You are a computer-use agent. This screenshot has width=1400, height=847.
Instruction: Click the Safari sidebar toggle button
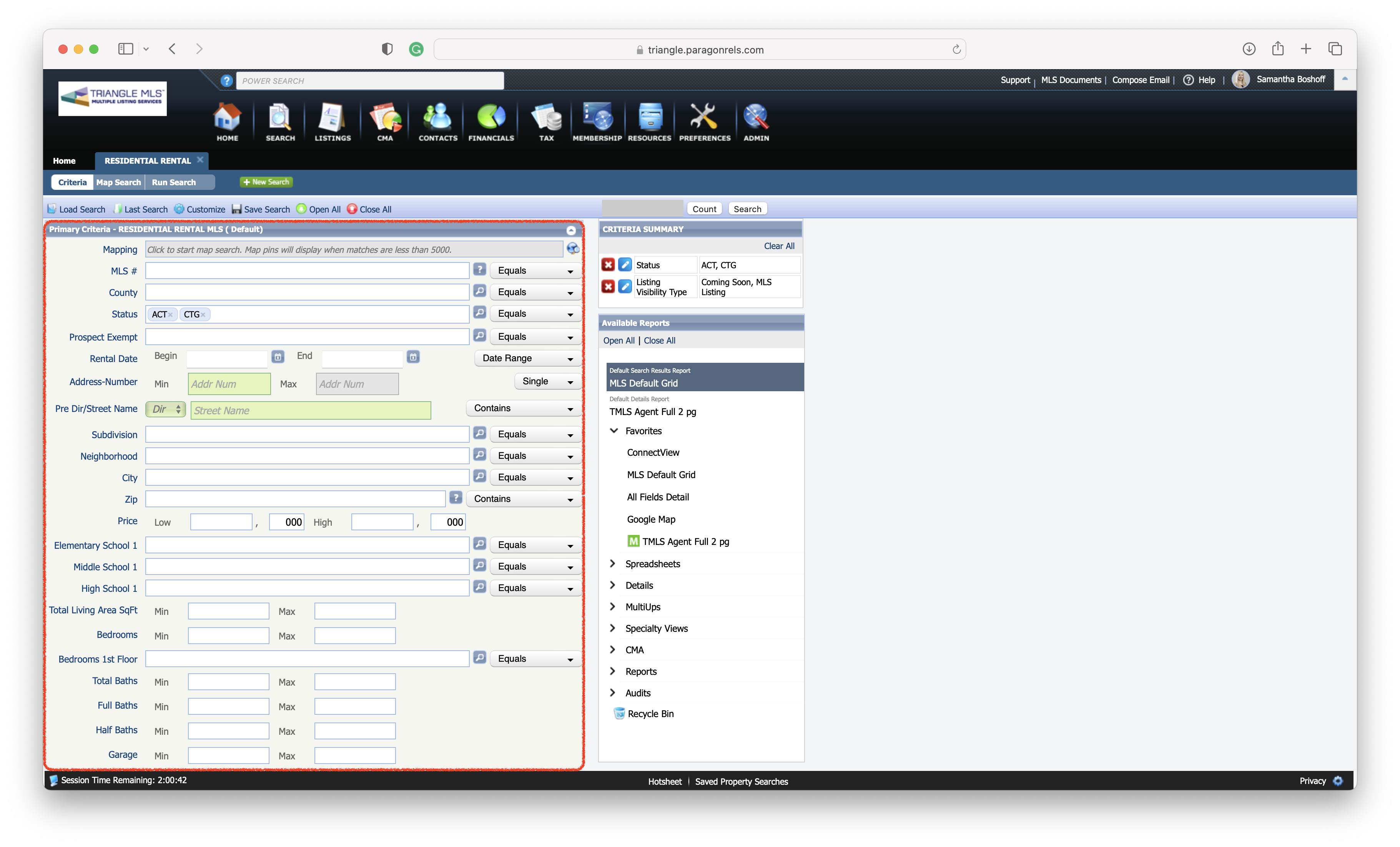[126, 49]
